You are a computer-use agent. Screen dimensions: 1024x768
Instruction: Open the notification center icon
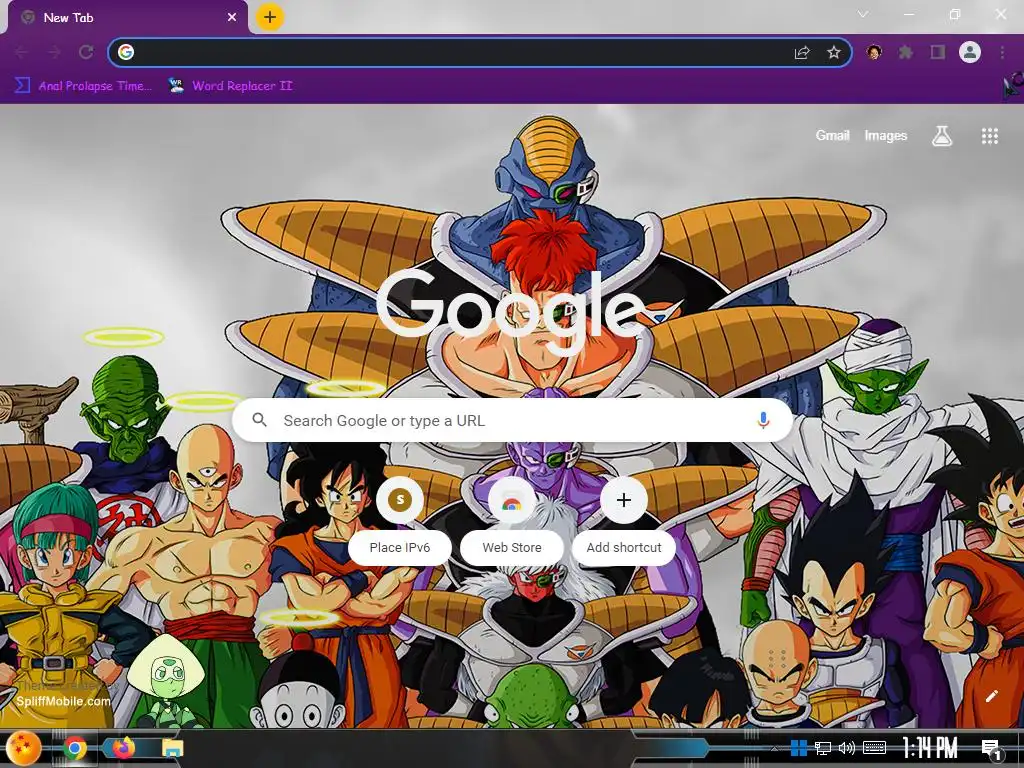(x=992, y=749)
